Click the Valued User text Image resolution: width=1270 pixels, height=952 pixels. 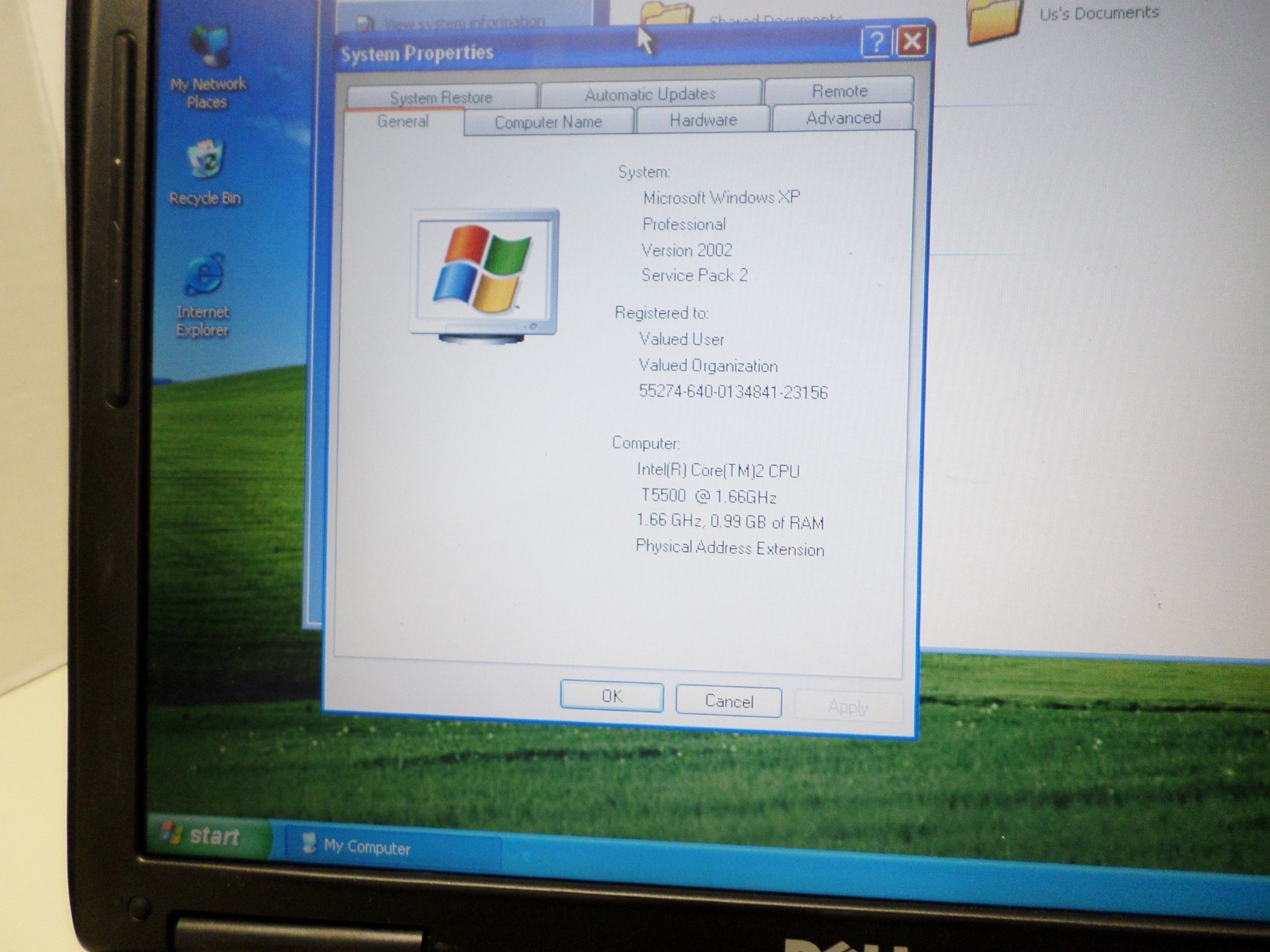point(682,339)
